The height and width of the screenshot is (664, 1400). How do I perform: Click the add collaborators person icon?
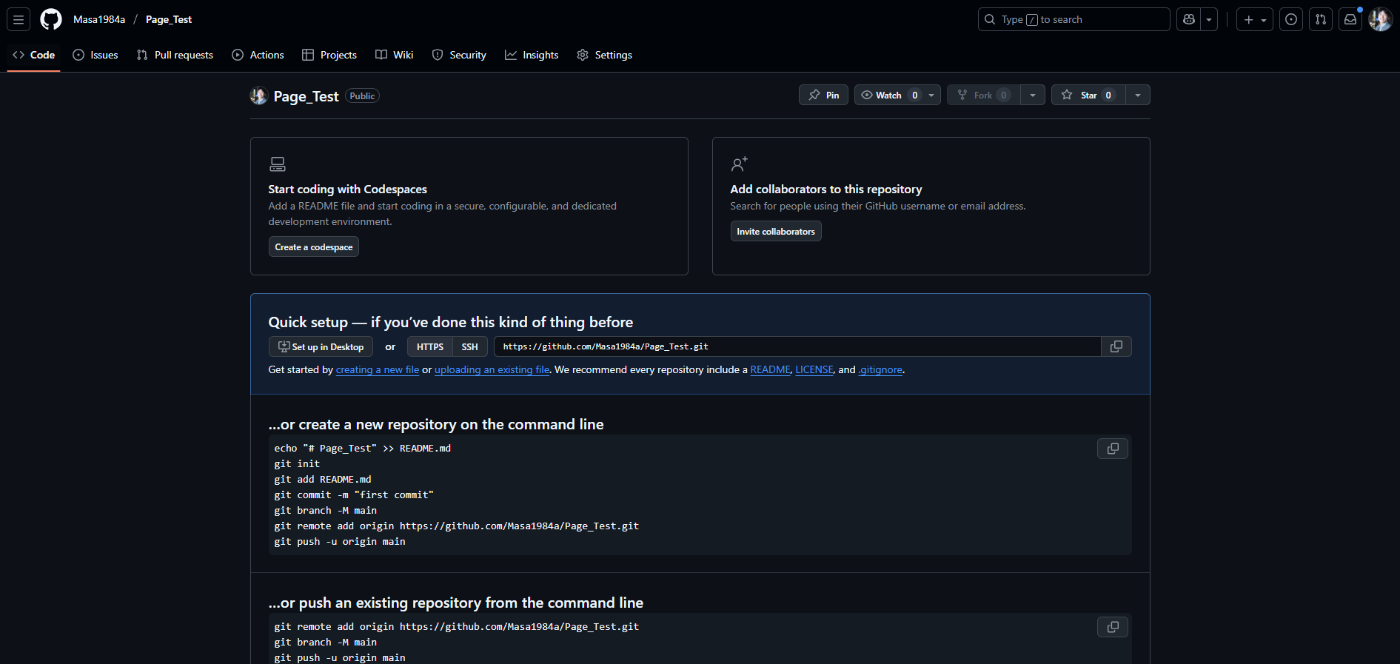(x=739, y=164)
